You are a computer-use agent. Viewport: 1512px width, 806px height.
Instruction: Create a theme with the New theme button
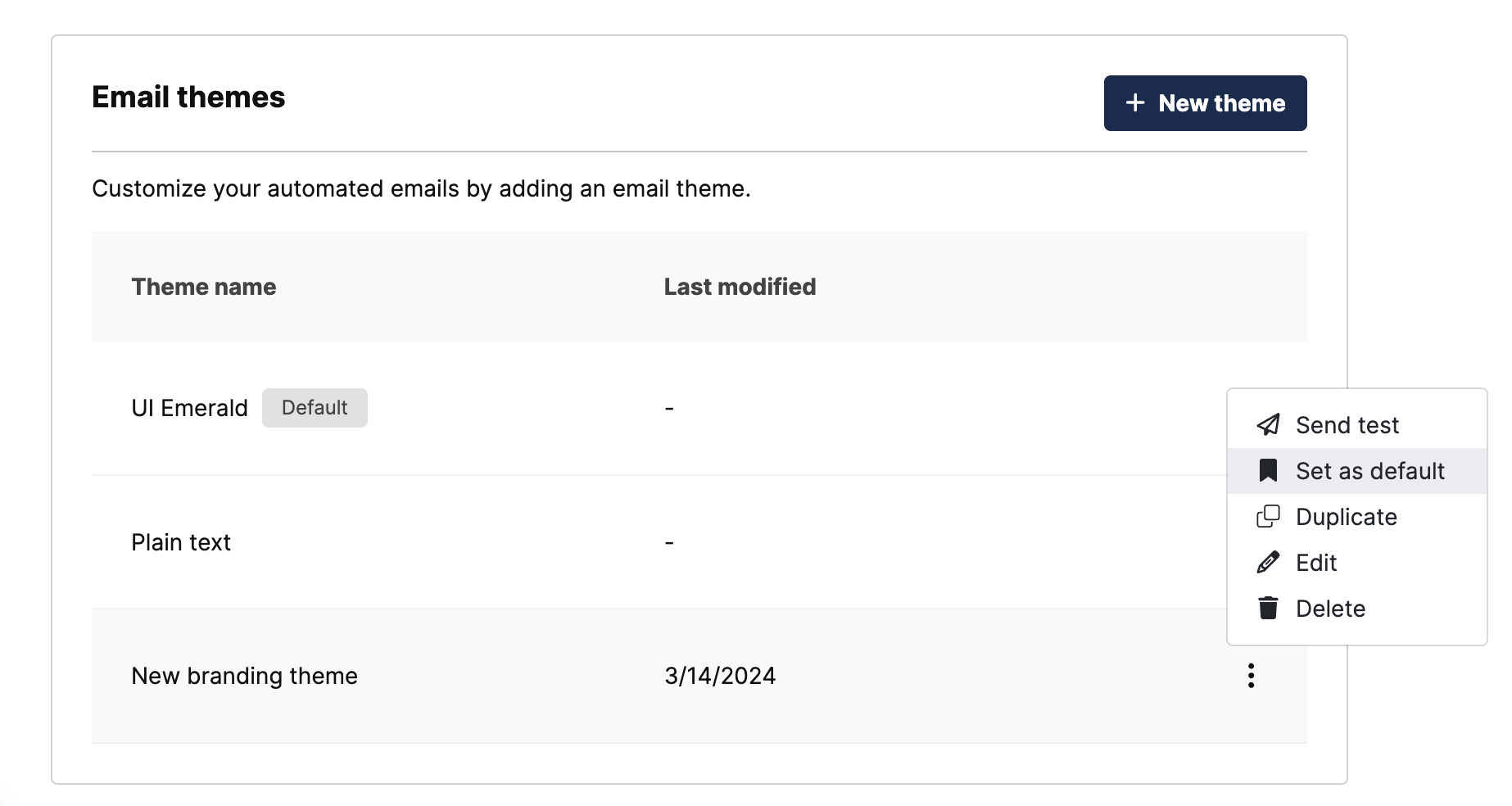tap(1205, 103)
